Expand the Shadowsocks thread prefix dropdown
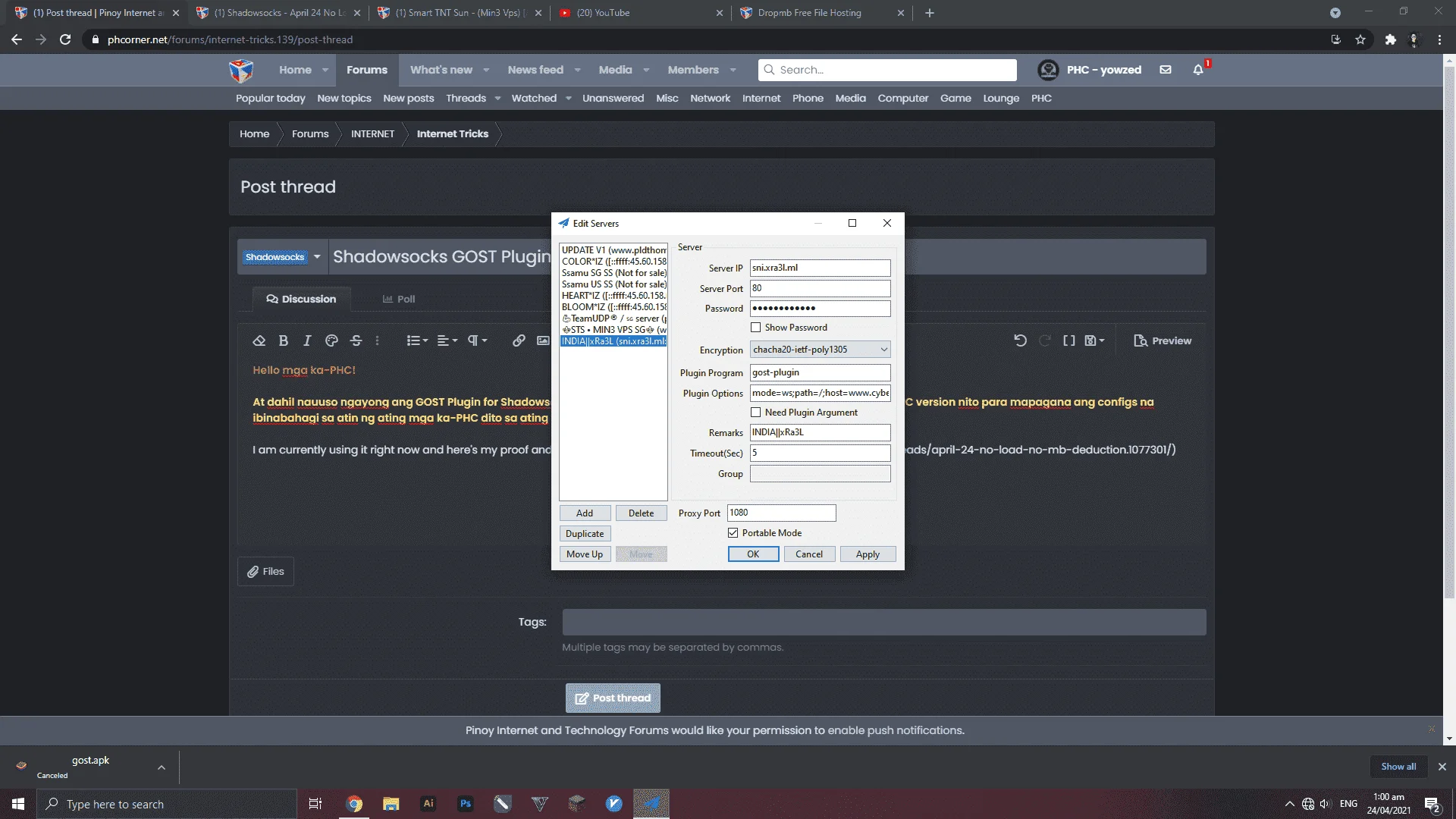This screenshot has width=1456, height=819. point(317,257)
